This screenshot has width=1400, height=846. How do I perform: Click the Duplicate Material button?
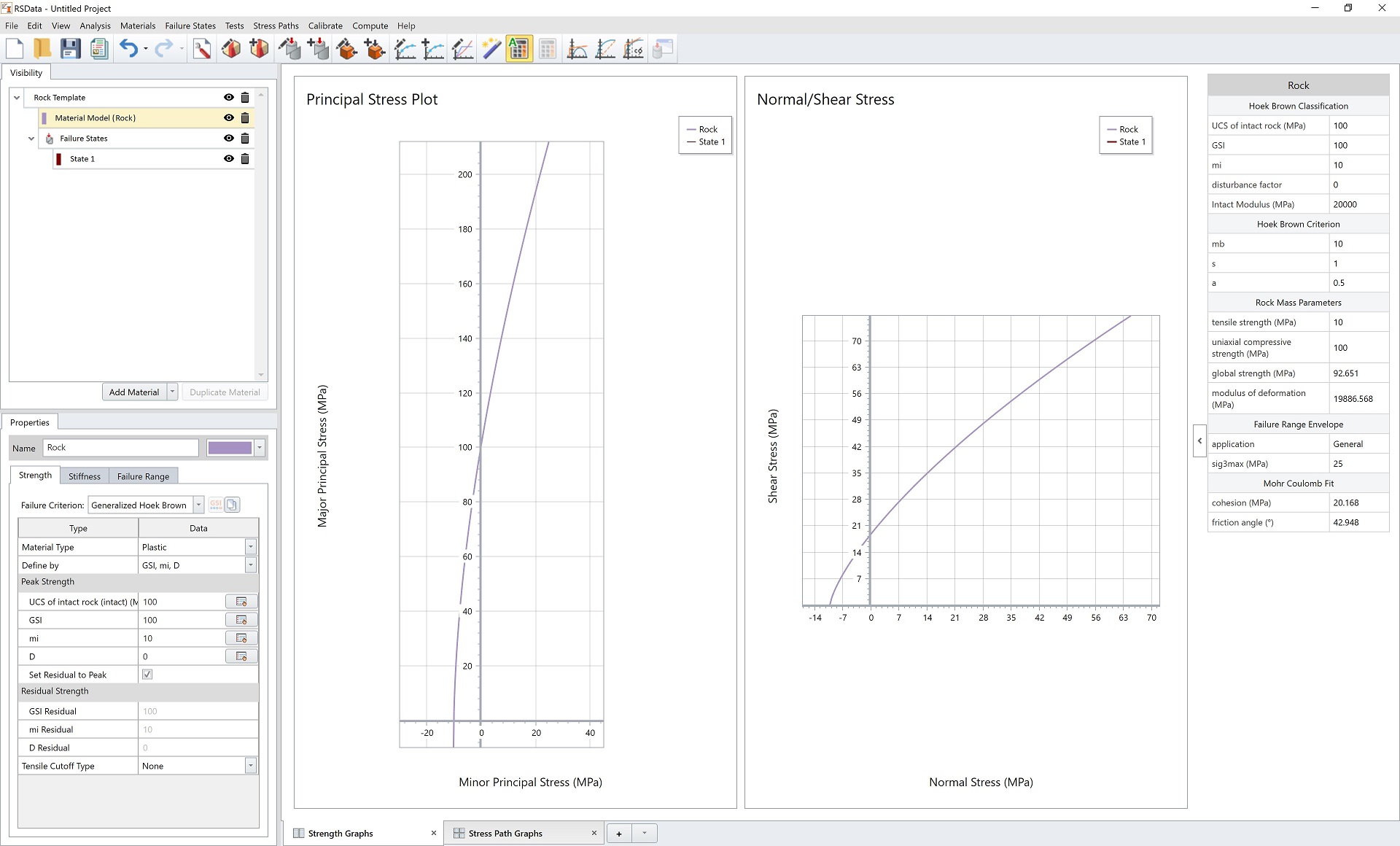point(223,392)
